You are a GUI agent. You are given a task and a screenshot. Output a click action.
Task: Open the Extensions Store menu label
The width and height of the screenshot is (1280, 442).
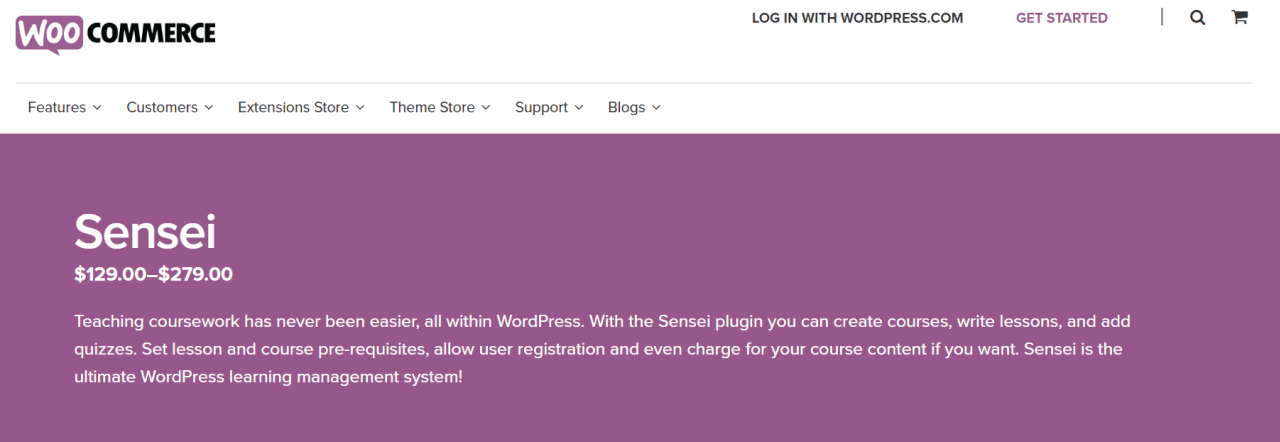coord(293,107)
